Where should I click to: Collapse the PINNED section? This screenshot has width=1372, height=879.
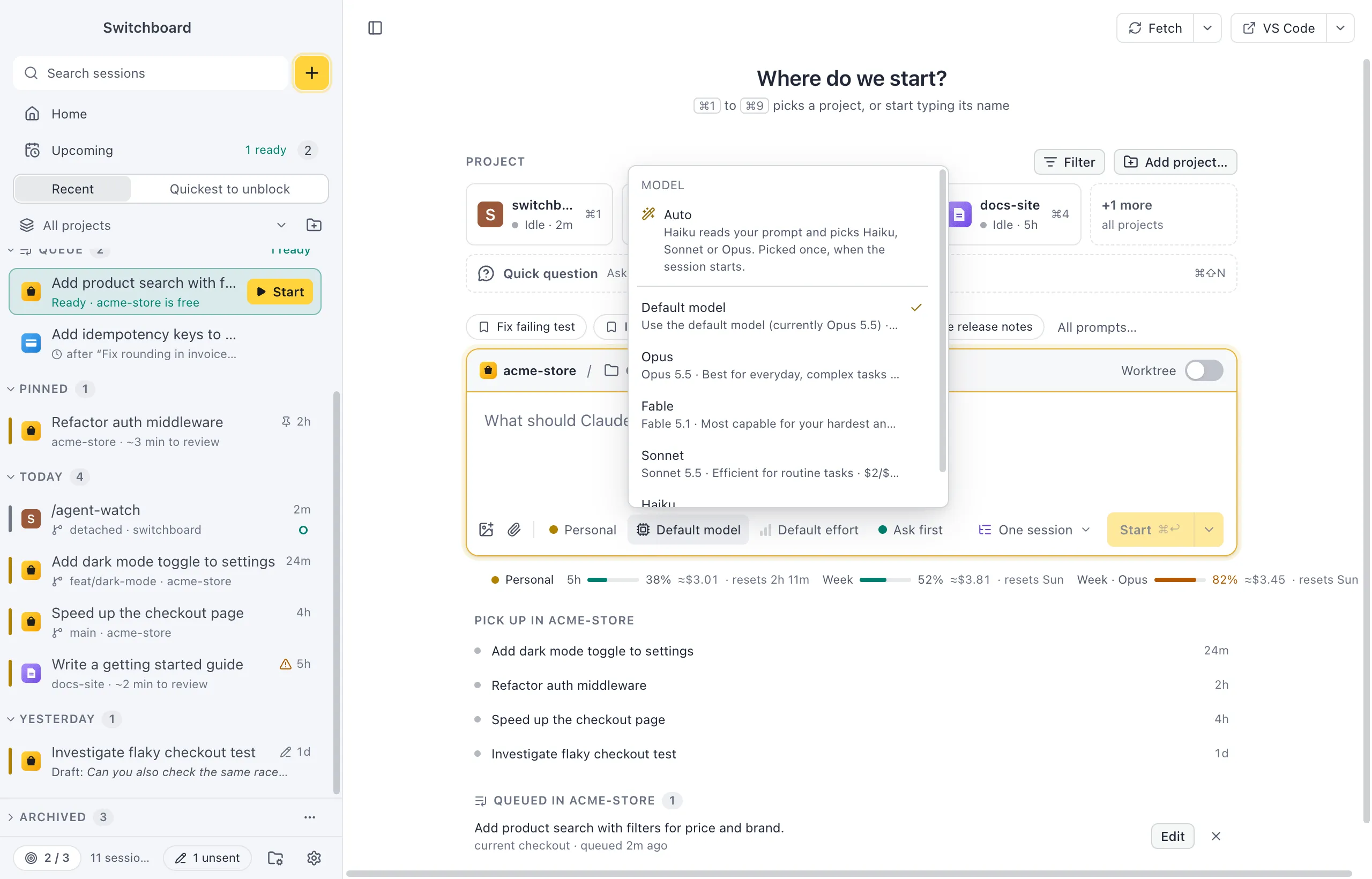tap(11, 389)
